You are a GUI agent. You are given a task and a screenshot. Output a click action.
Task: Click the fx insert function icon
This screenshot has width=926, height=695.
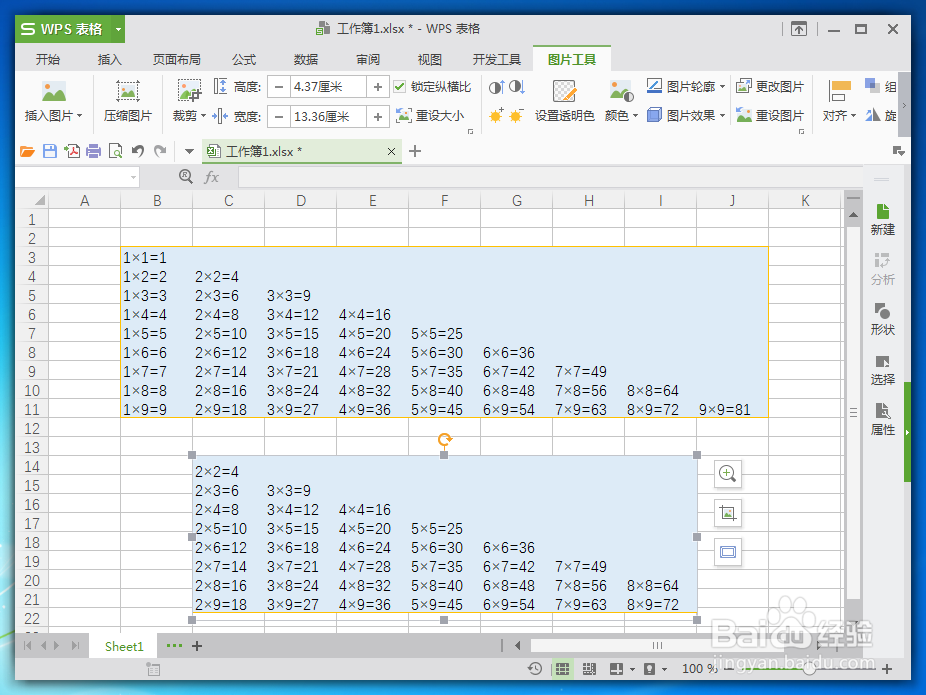[211, 177]
